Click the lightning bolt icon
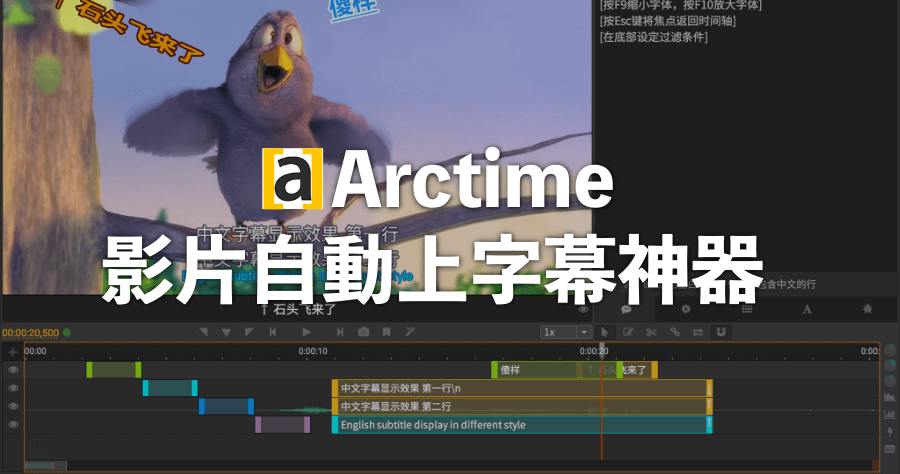This screenshot has height=474, width=900. (890, 432)
